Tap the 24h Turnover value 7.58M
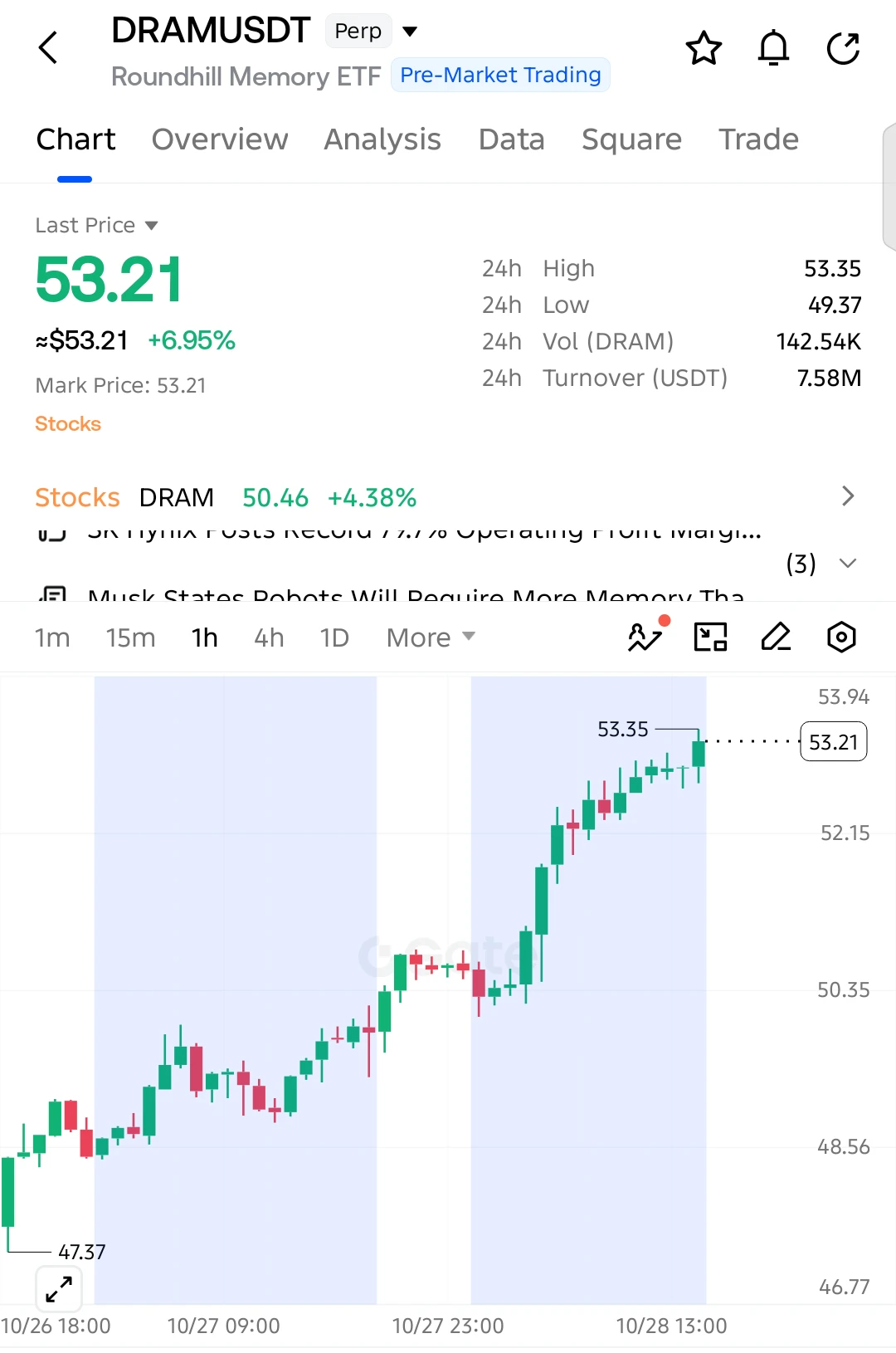 pyautogui.click(x=830, y=379)
